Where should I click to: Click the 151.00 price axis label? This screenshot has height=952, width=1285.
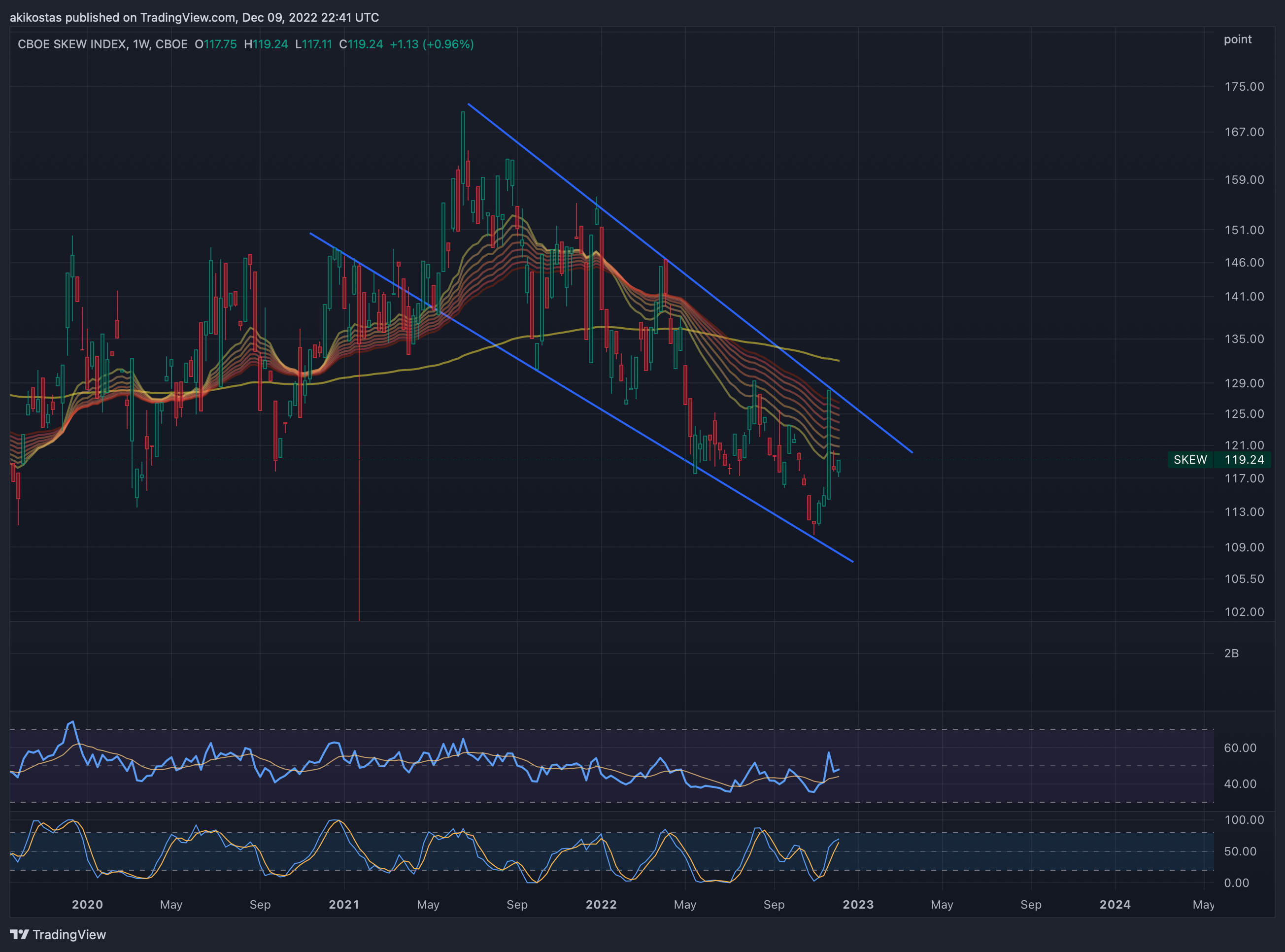(1244, 230)
